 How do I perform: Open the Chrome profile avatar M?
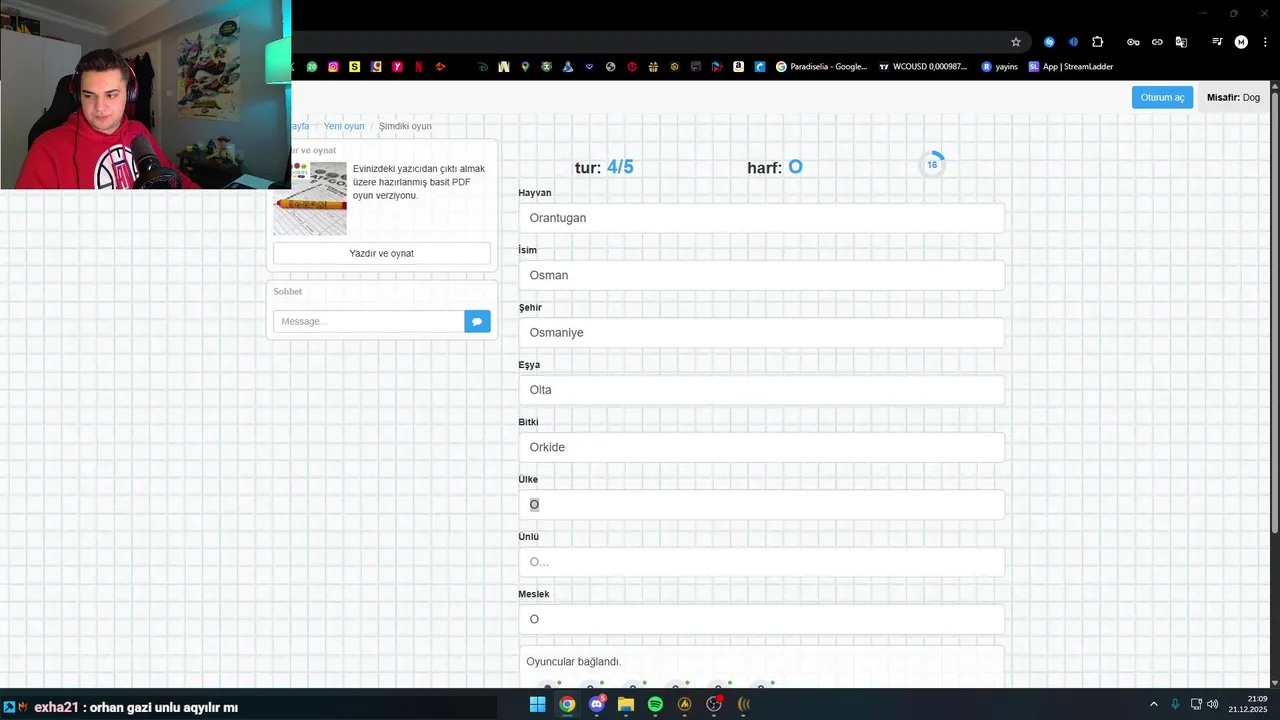pyautogui.click(x=1241, y=42)
